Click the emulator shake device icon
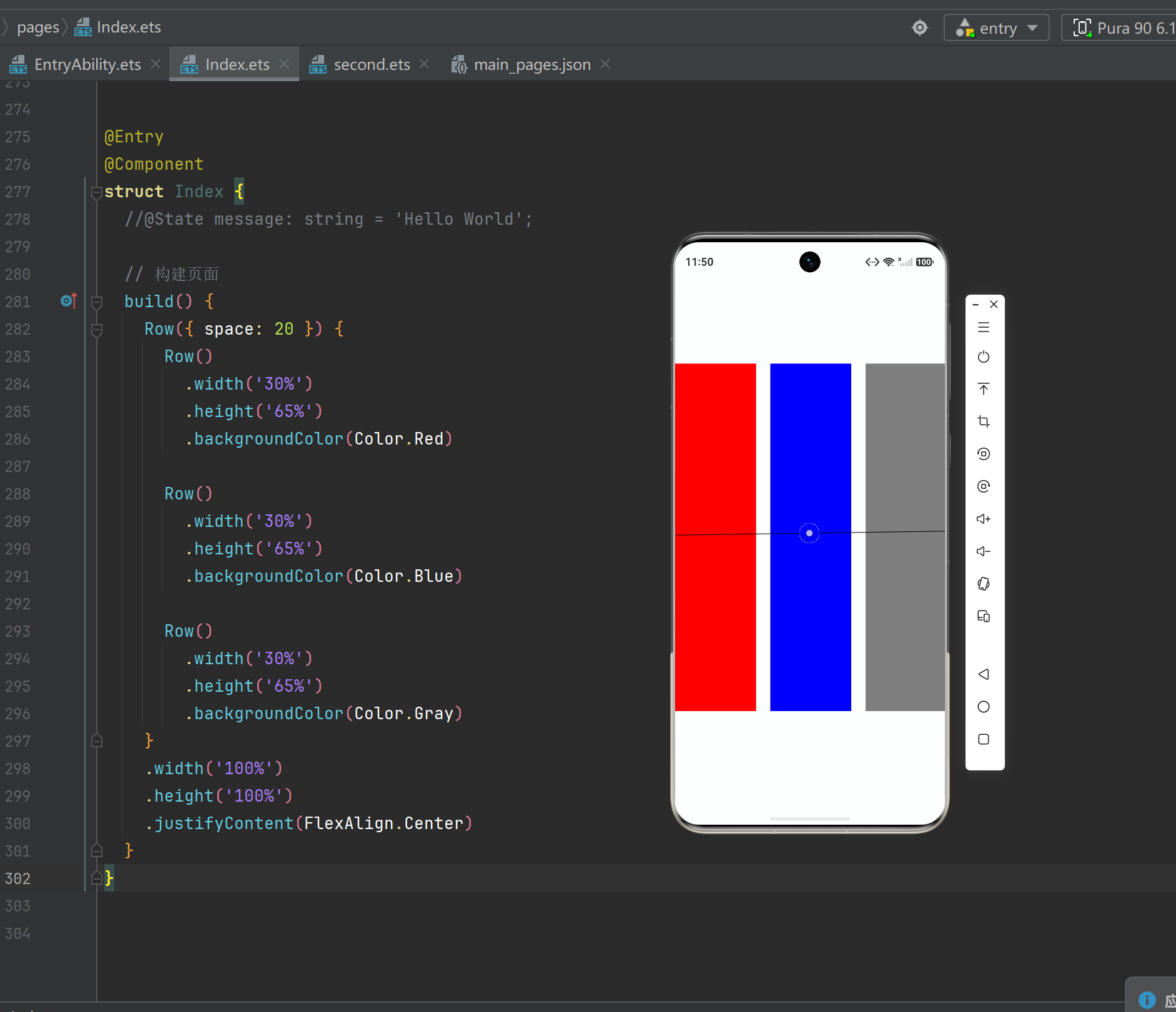 click(x=984, y=584)
